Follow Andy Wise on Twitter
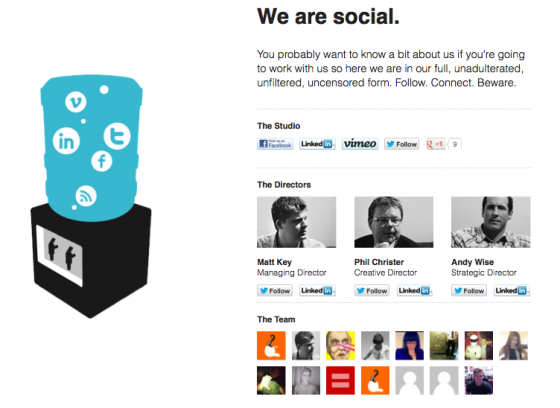 coord(469,290)
